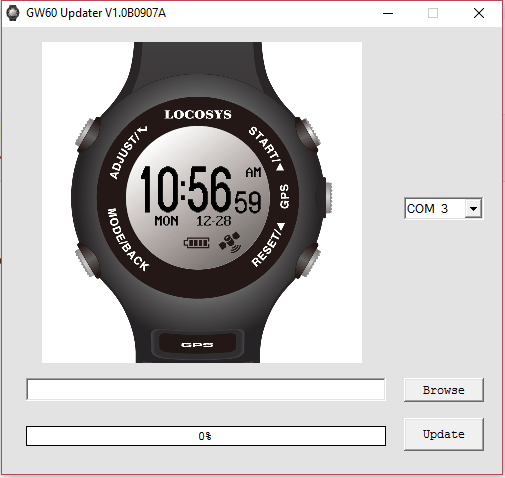
Task: Click the watch icon in title bar
Action: point(13,13)
